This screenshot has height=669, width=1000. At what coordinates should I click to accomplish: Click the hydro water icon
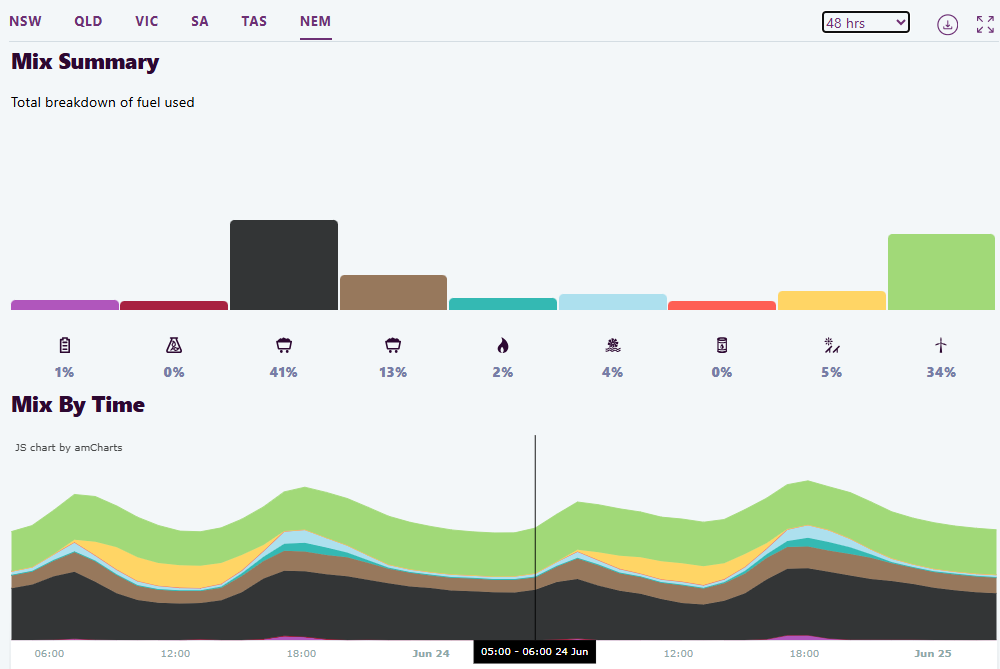pyautogui.click(x=612, y=346)
